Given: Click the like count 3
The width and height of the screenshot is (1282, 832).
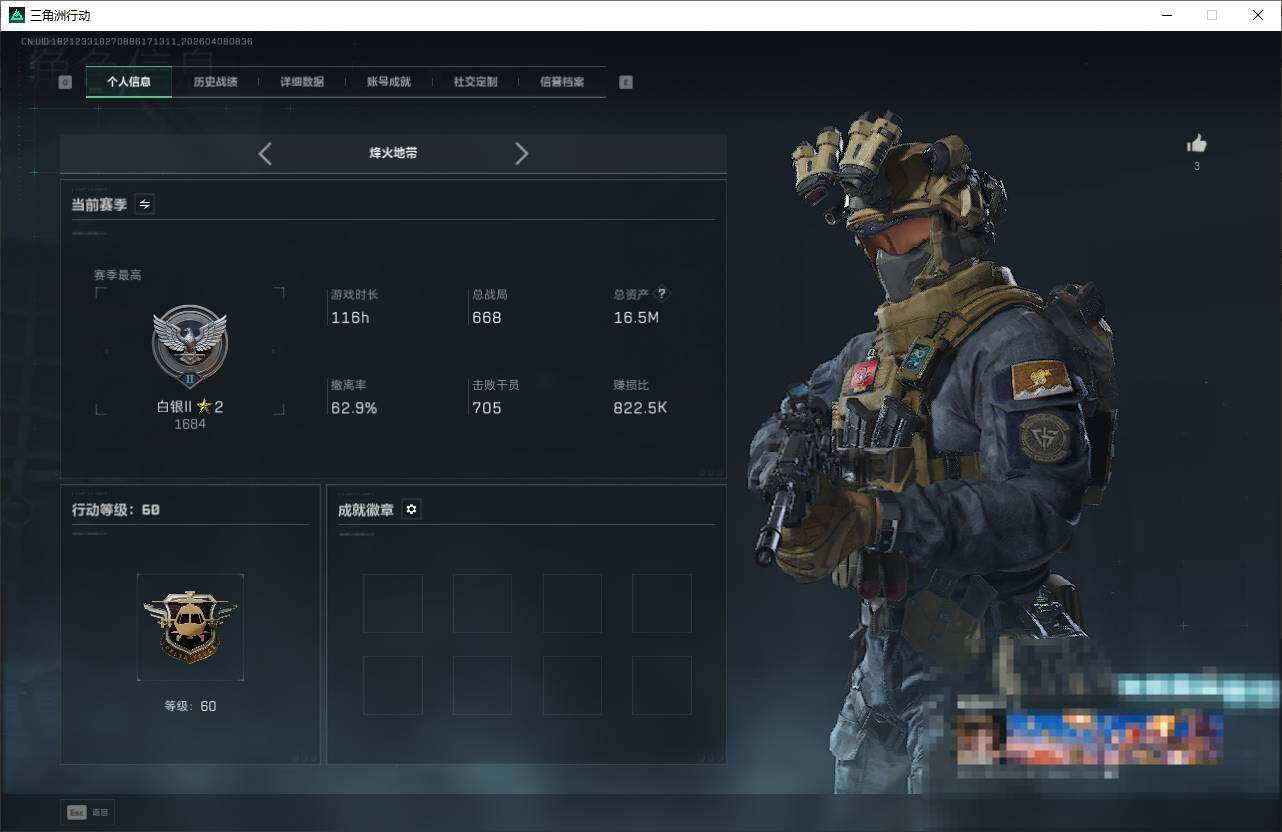Looking at the screenshot, I should [x=1197, y=166].
